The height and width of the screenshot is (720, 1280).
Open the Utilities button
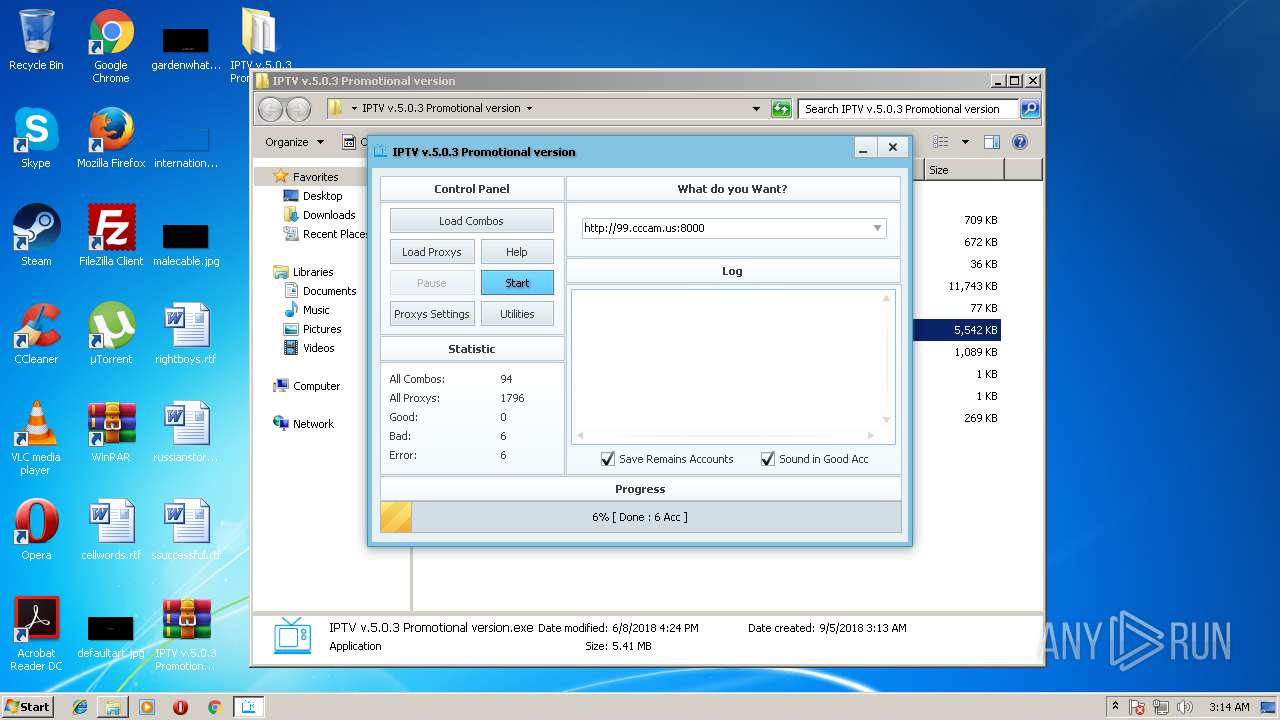click(x=516, y=314)
